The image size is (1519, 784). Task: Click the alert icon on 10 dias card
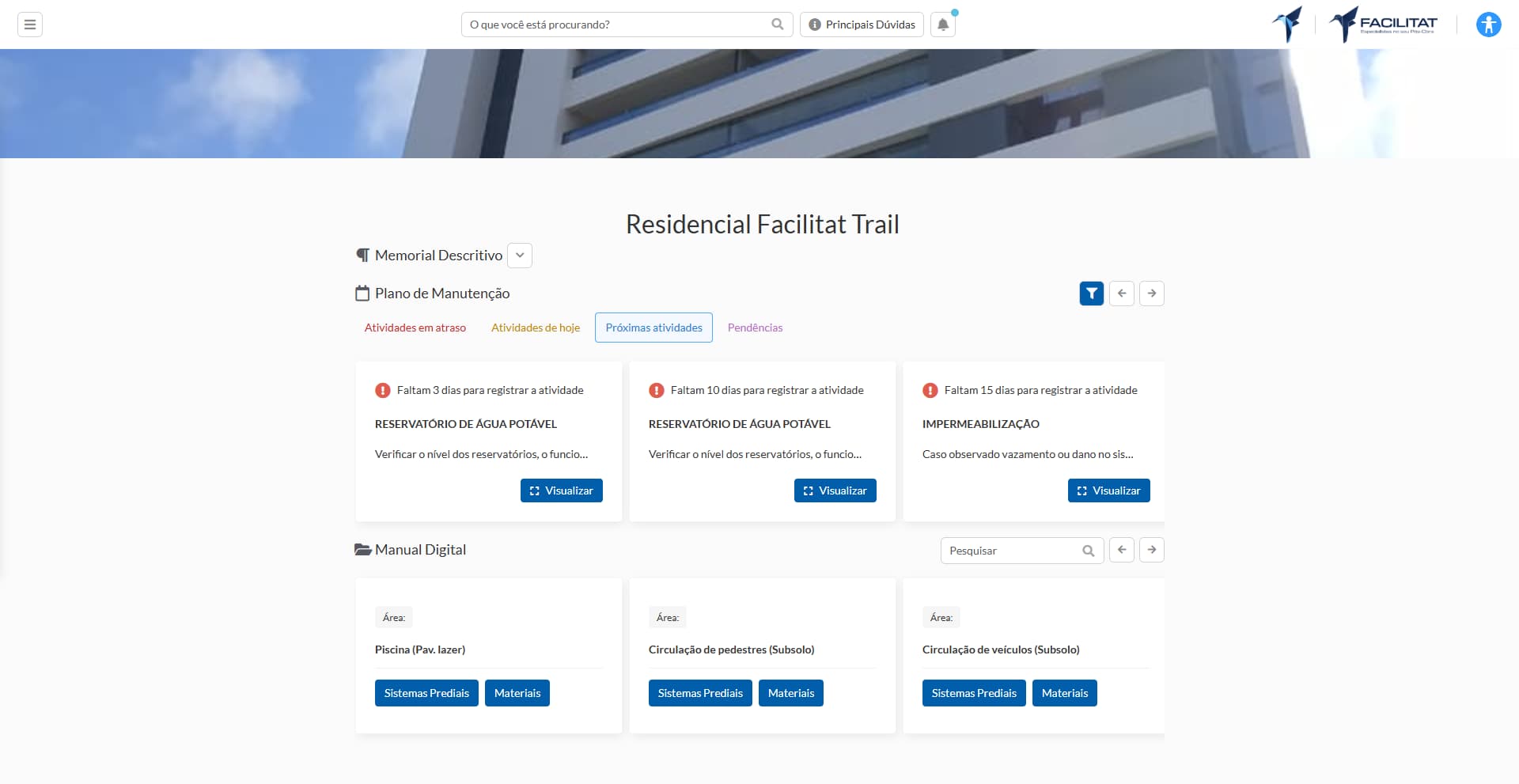[x=657, y=390]
